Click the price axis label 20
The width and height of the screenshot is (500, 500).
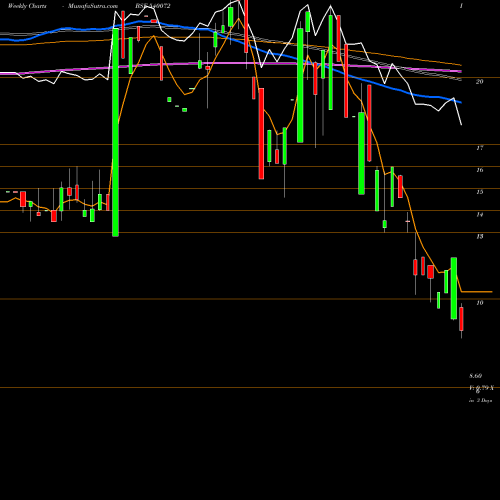pyautogui.click(x=479, y=81)
